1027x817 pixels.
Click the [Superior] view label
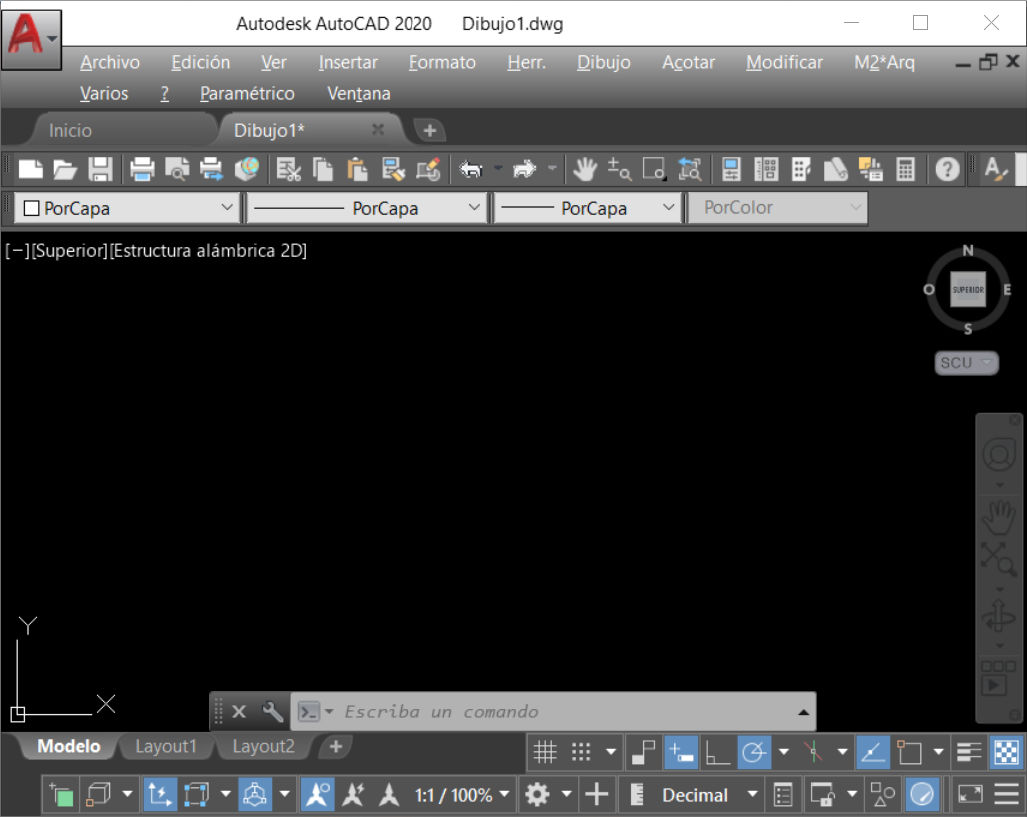[69, 250]
